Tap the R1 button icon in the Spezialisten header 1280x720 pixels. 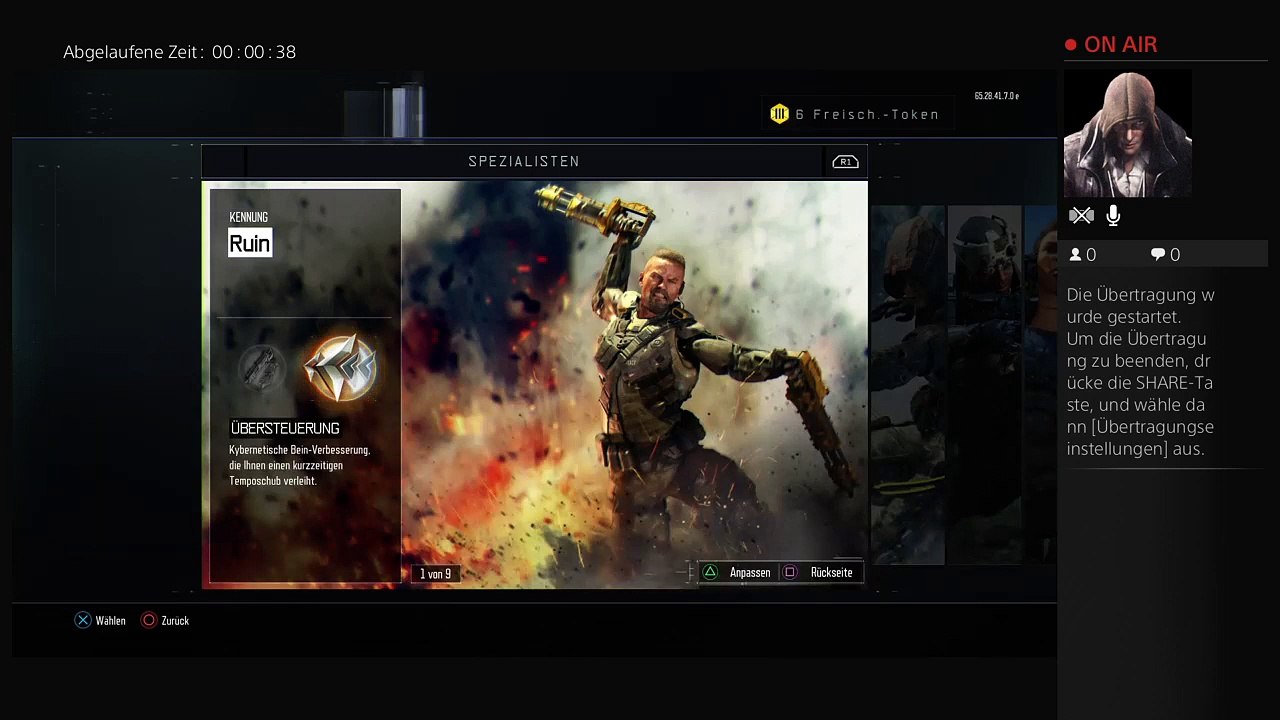(845, 162)
